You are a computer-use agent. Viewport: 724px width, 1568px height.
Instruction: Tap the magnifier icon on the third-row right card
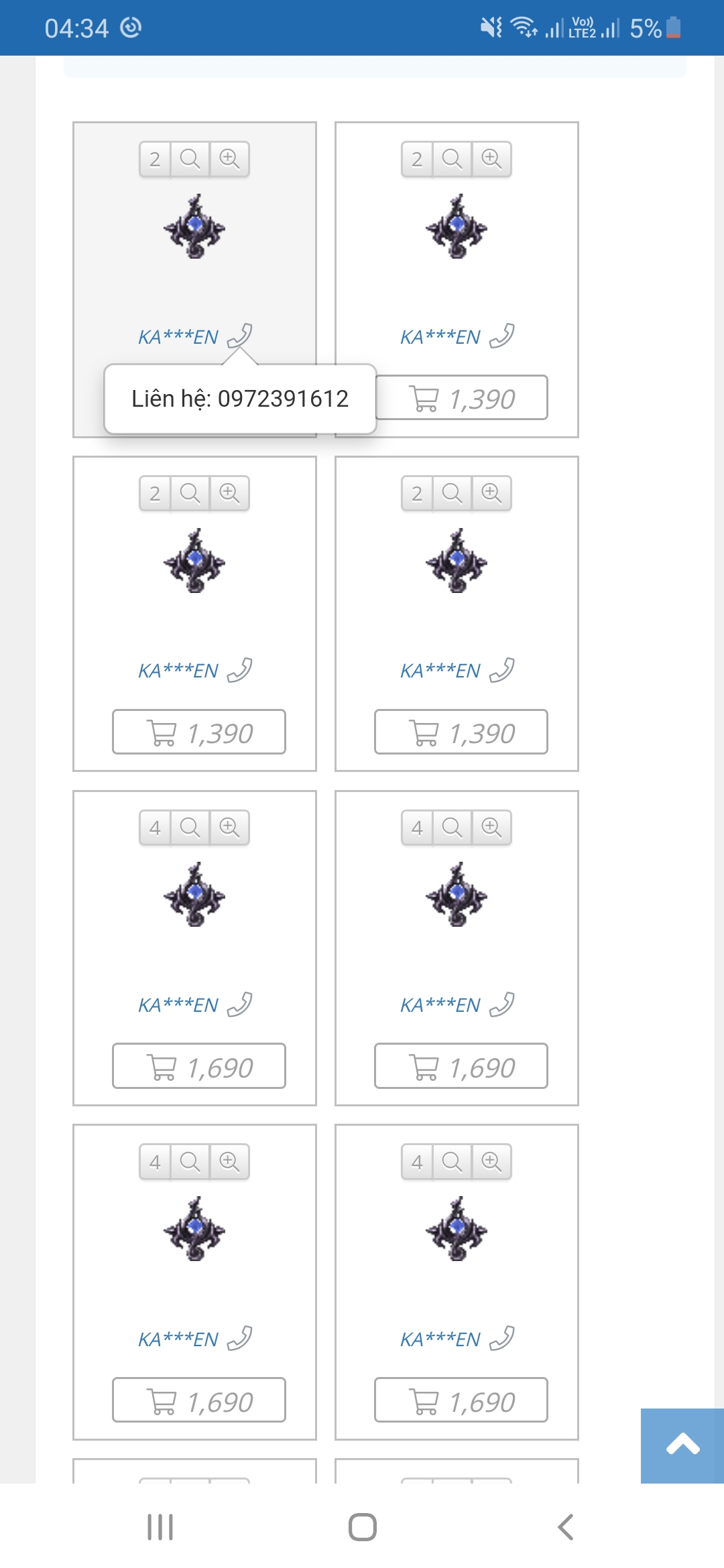coord(452,828)
